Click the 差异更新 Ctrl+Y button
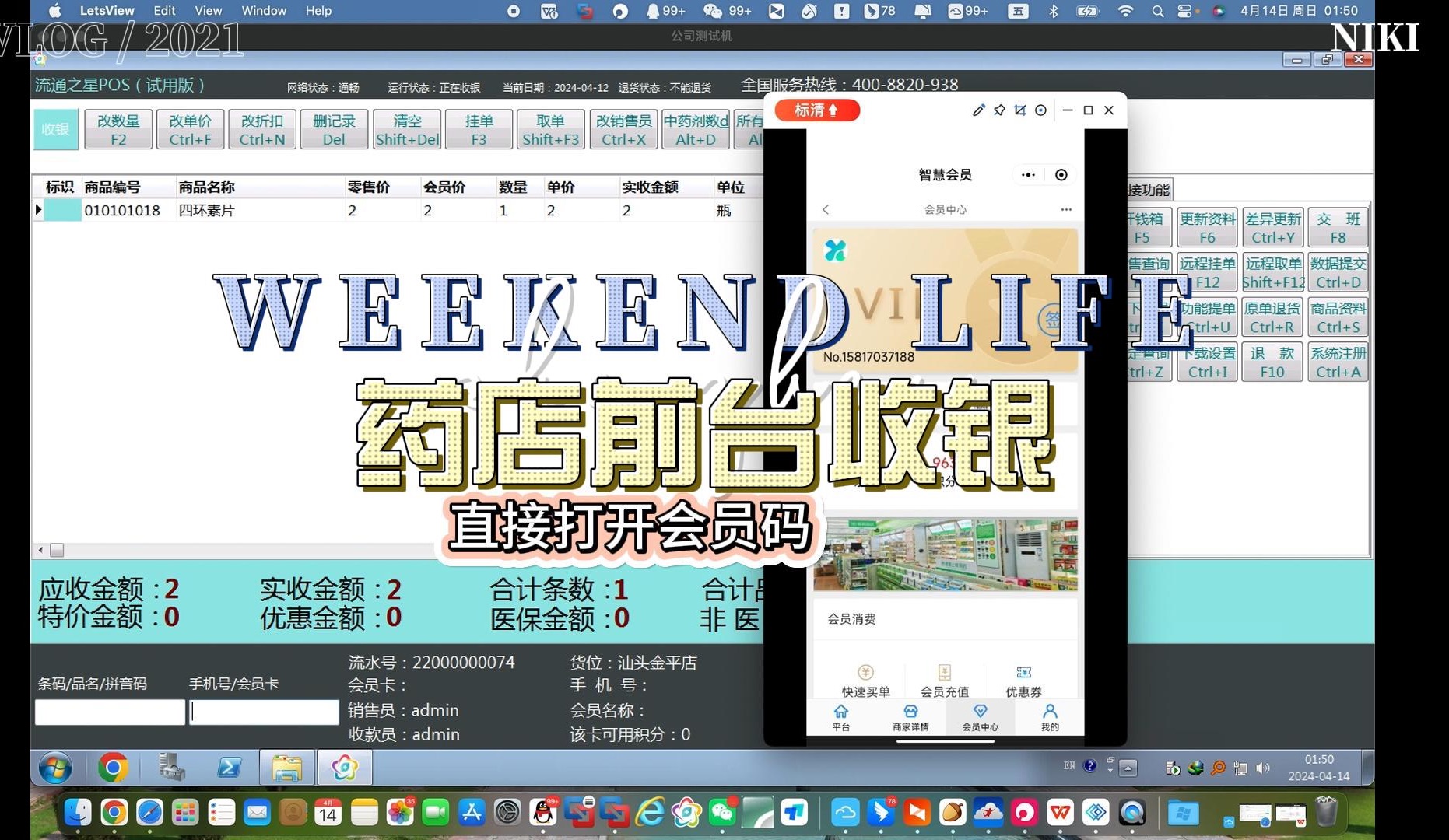Image resolution: width=1449 pixels, height=840 pixels. pyautogui.click(x=1273, y=228)
